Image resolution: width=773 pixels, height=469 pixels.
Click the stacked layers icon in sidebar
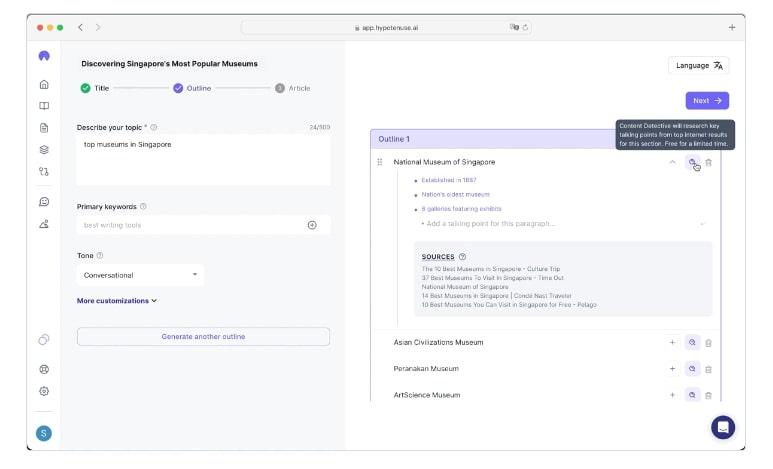(x=44, y=149)
